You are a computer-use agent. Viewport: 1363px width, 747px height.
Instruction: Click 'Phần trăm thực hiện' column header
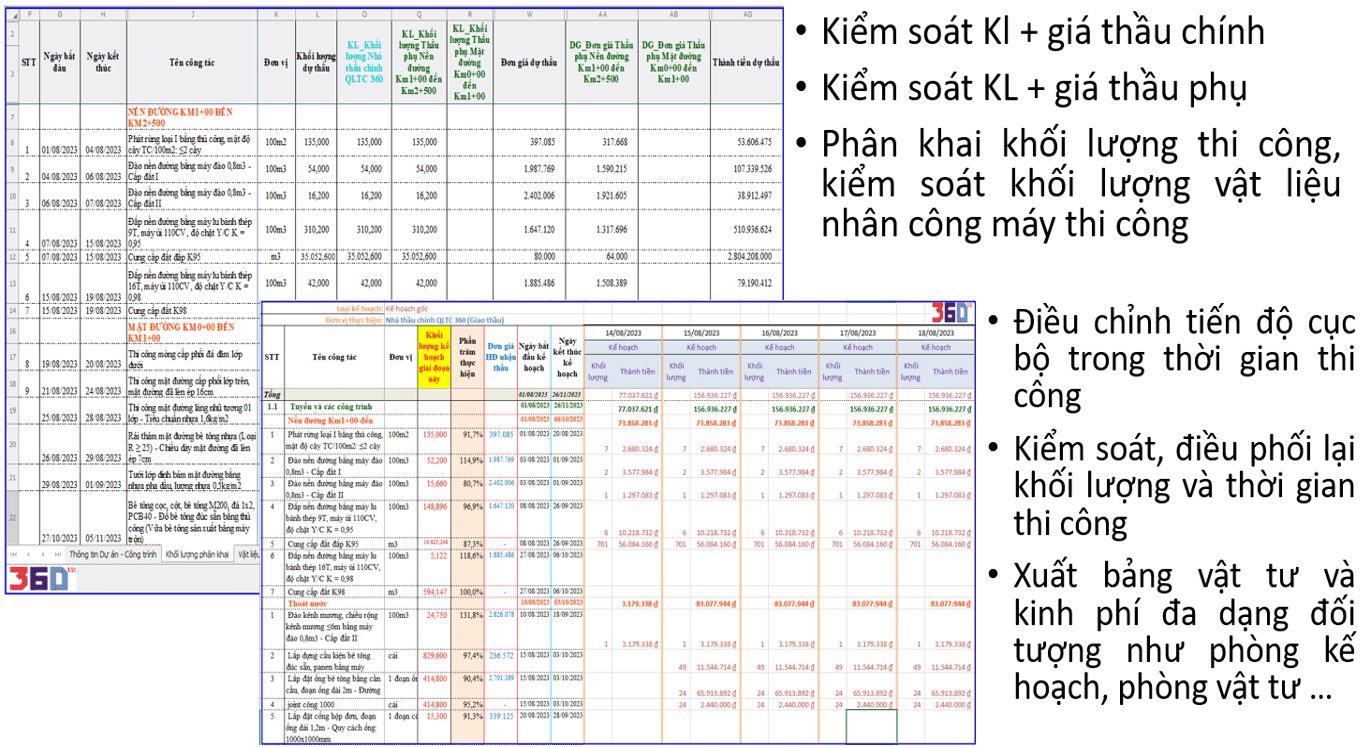468,356
